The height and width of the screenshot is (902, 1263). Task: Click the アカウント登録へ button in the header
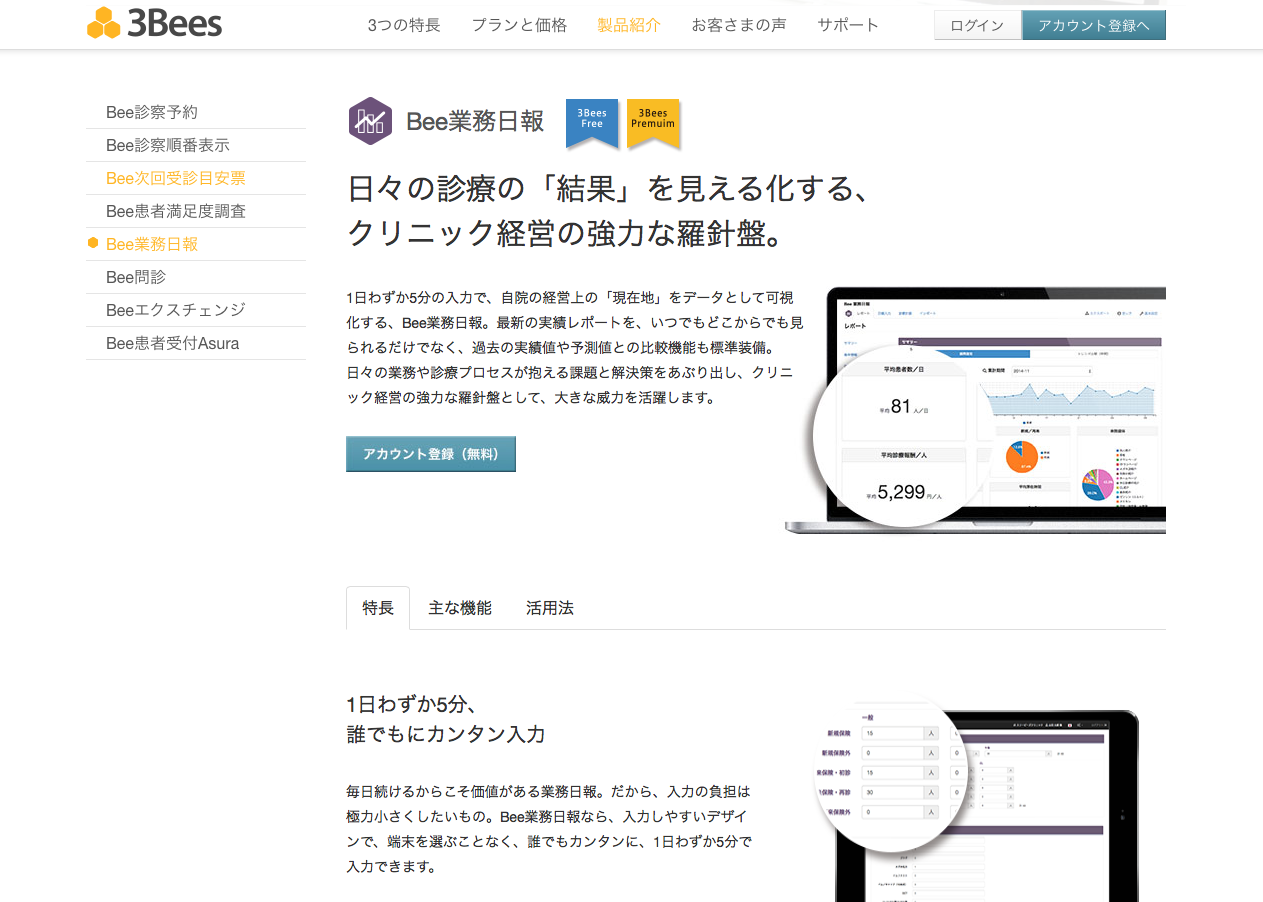click(1094, 25)
